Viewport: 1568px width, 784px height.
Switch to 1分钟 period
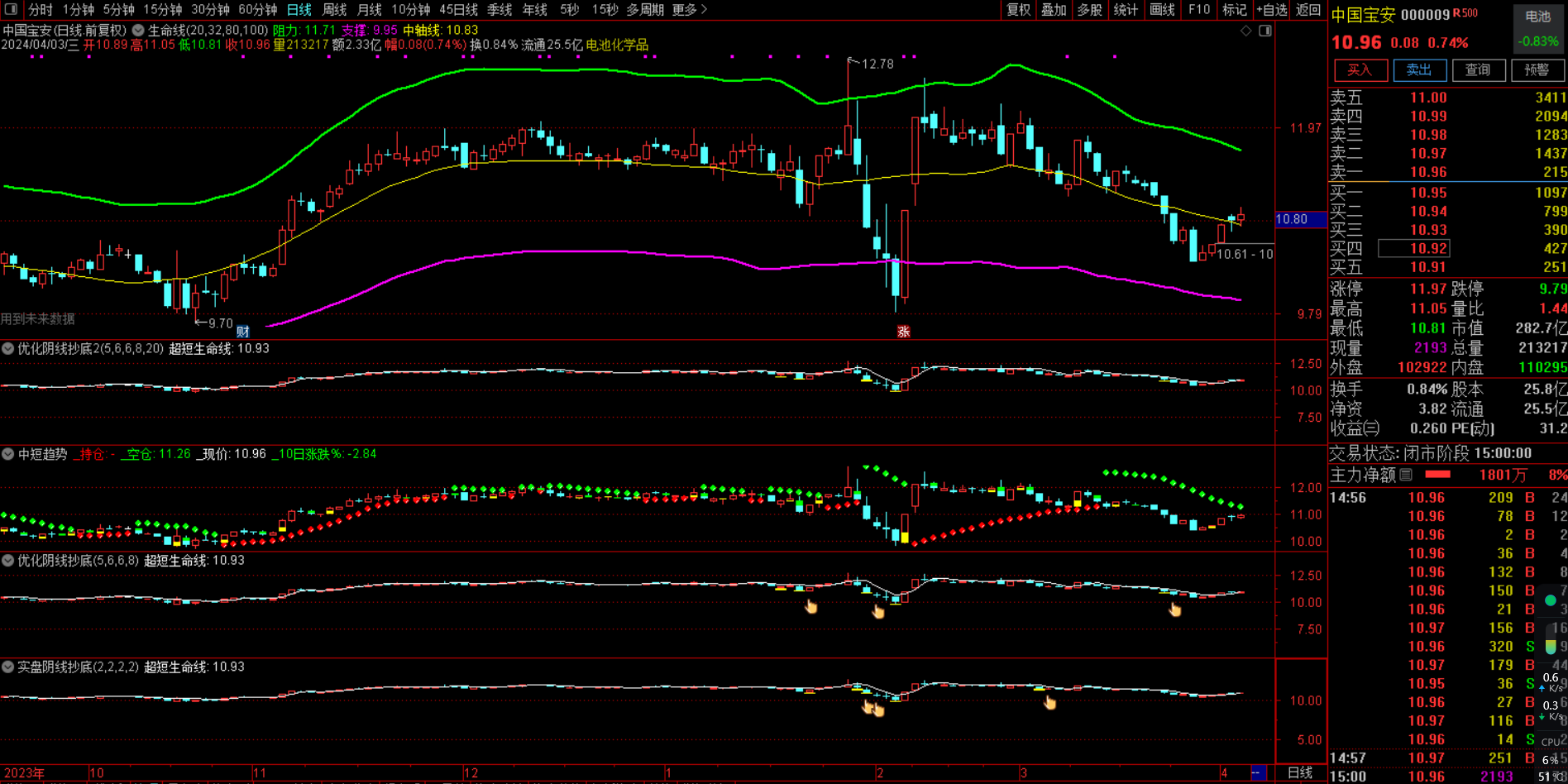[x=79, y=9]
